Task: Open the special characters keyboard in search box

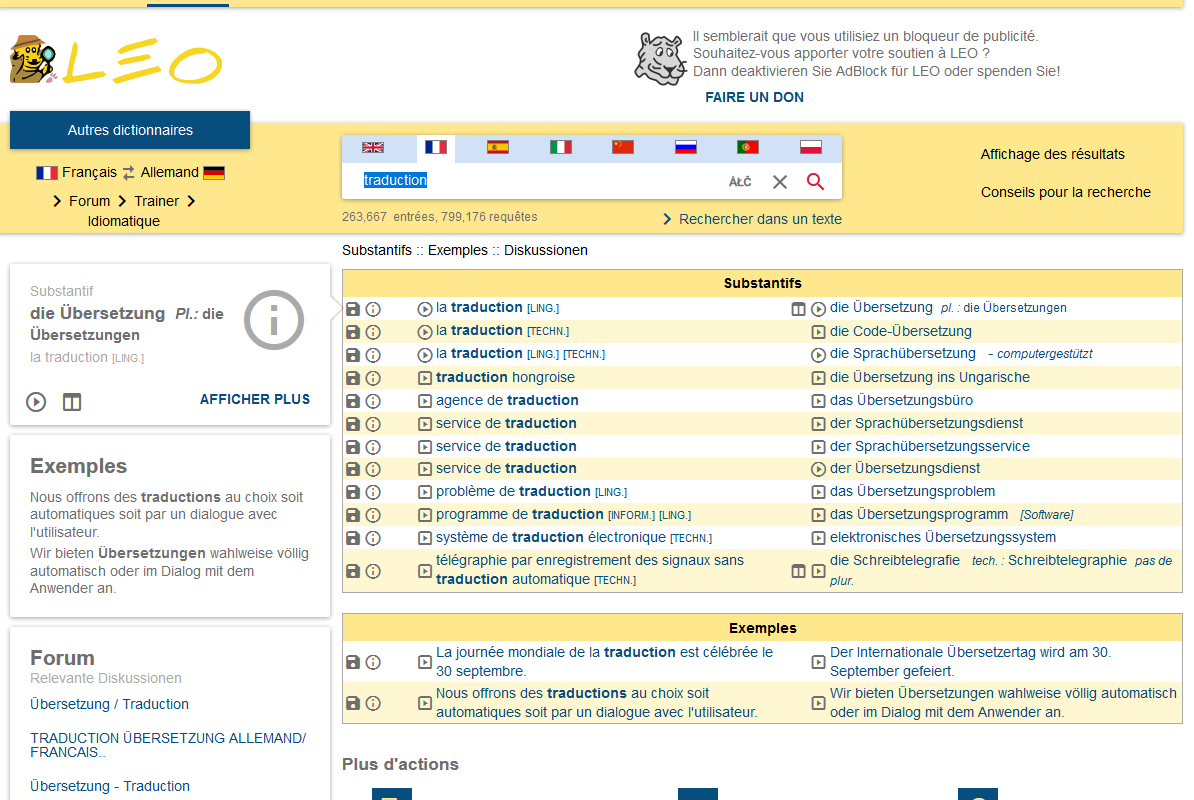Action: tap(739, 182)
